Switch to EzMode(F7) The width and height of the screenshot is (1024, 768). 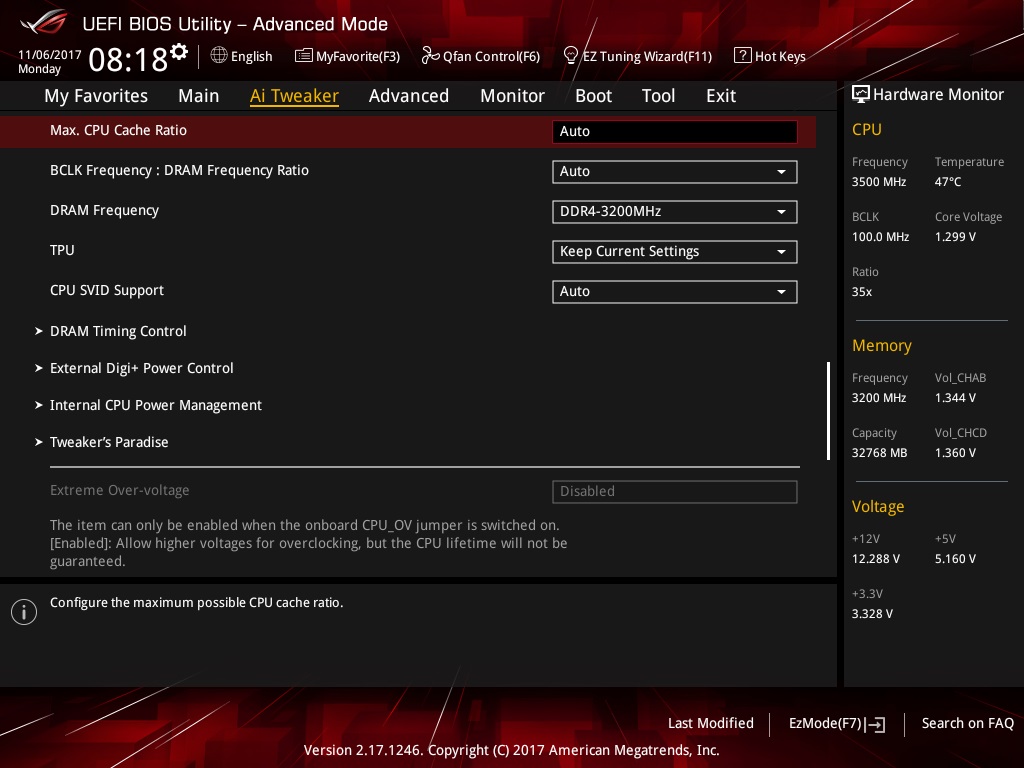point(837,724)
